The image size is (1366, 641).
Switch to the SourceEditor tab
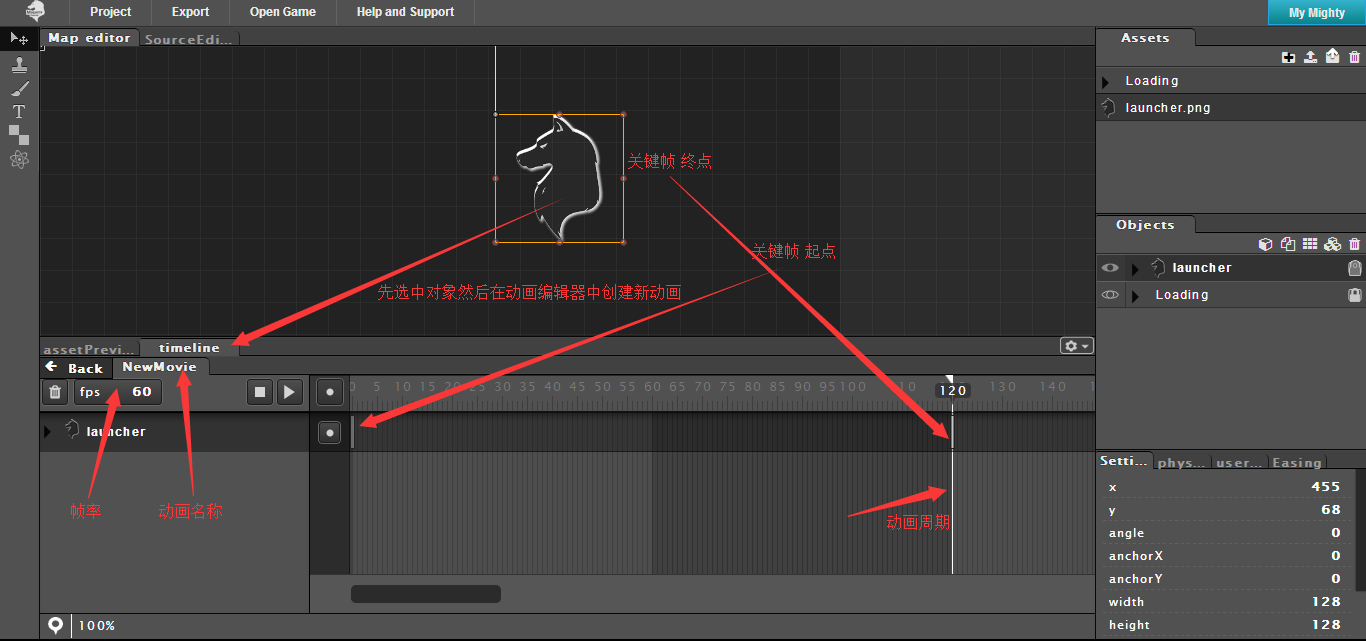189,39
